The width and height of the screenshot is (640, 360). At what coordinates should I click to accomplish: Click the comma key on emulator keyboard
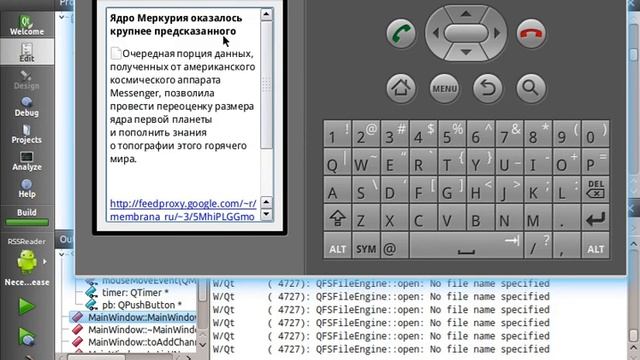567,246
